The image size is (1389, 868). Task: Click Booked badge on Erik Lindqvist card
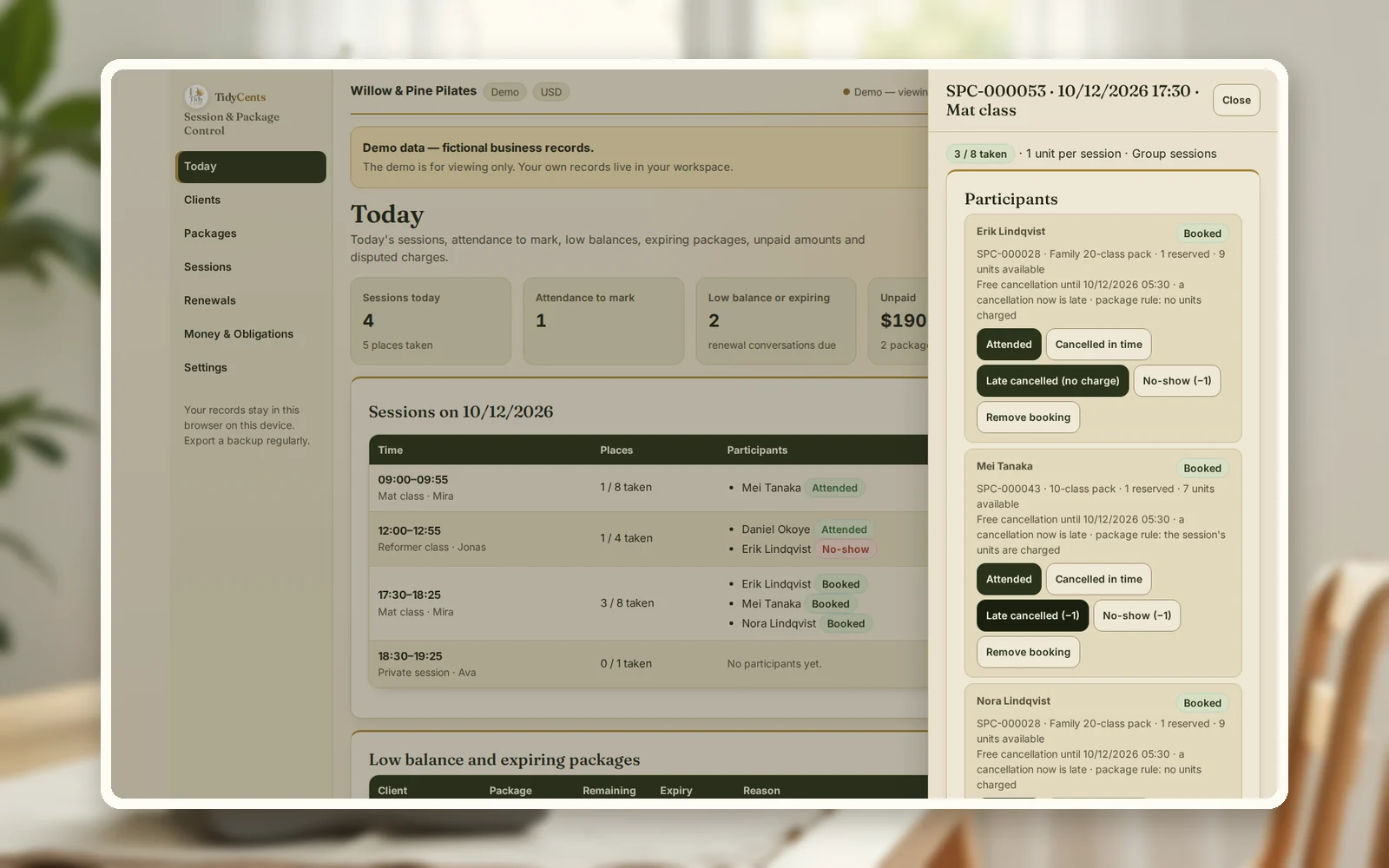1202,233
